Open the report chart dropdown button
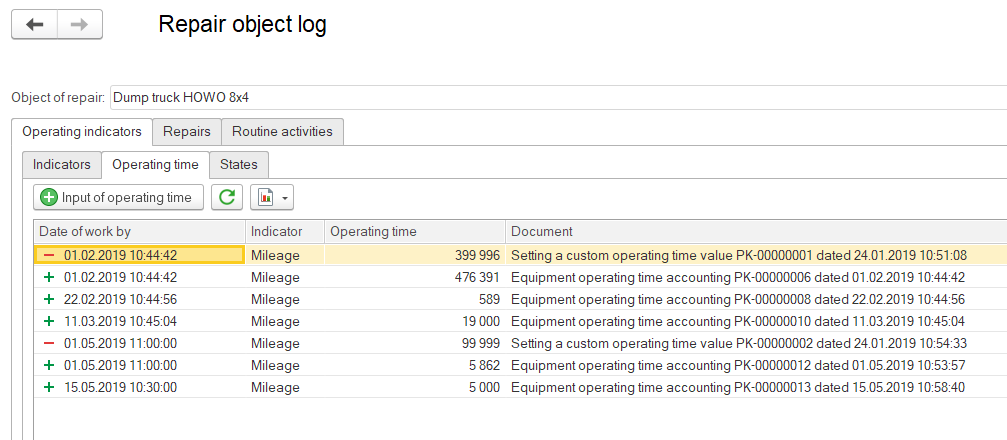Image resolution: width=1007 pixels, height=440 pixels. point(271,197)
